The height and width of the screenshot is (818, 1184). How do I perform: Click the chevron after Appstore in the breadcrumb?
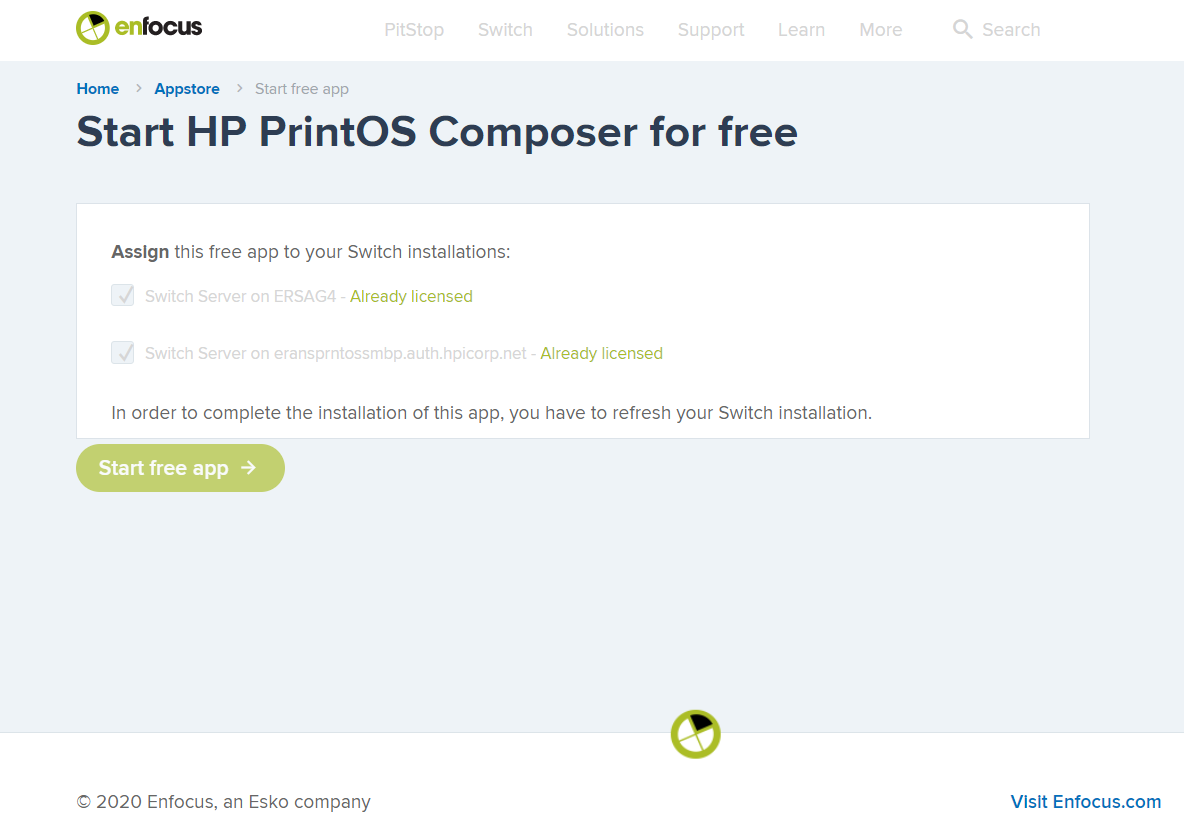point(238,88)
